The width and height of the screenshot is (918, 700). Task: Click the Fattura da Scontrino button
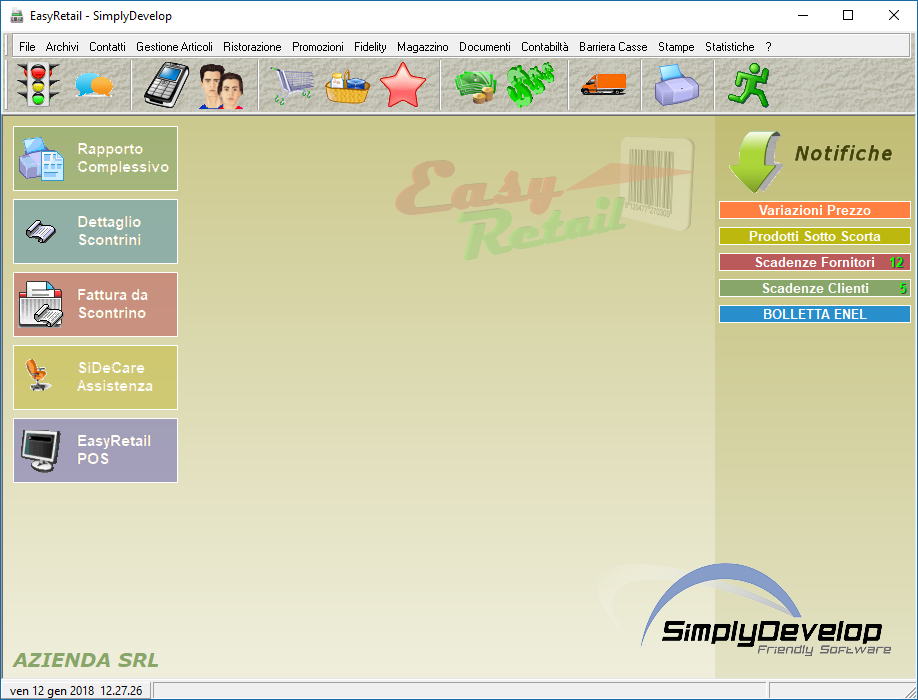[96, 304]
